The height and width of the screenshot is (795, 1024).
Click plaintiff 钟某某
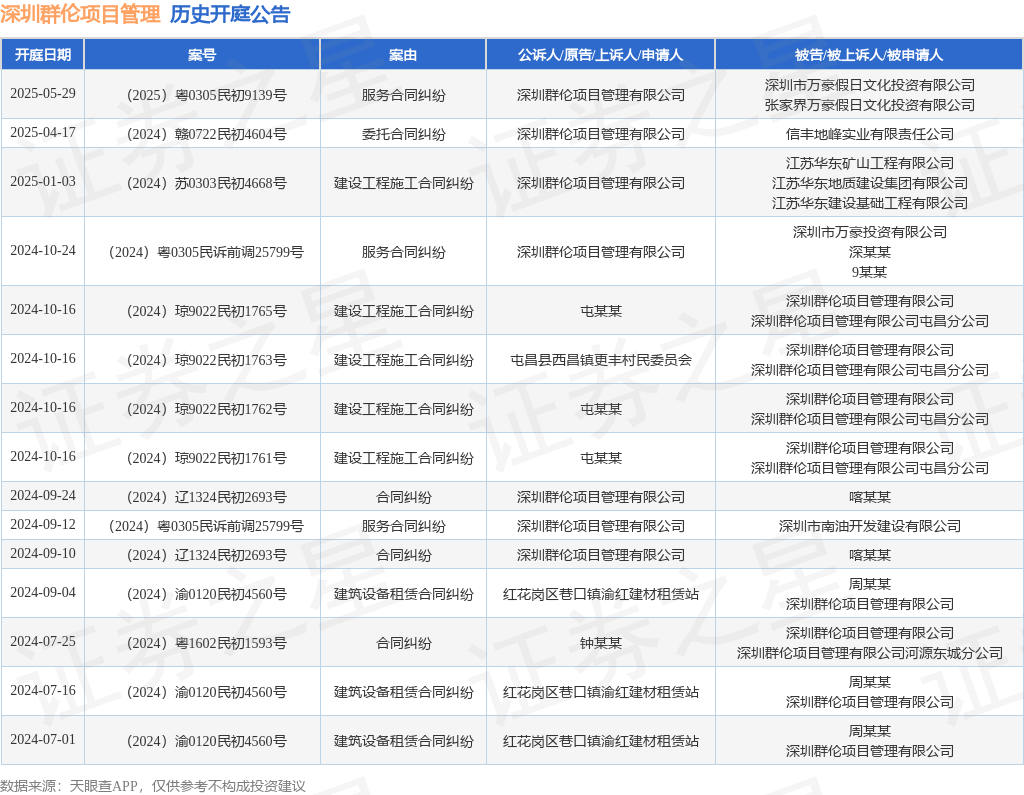[x=601, y=643]
